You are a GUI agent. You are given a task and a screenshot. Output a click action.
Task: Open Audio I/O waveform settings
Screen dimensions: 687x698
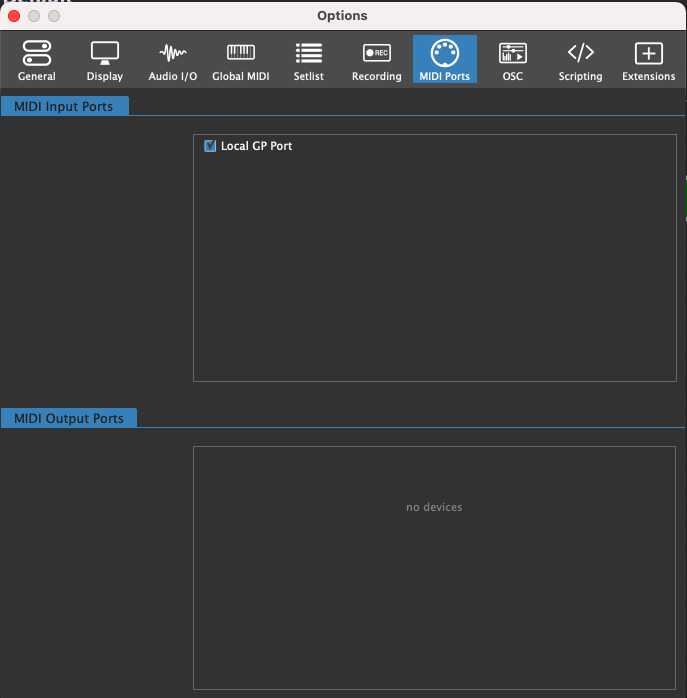tap(173, 60)
